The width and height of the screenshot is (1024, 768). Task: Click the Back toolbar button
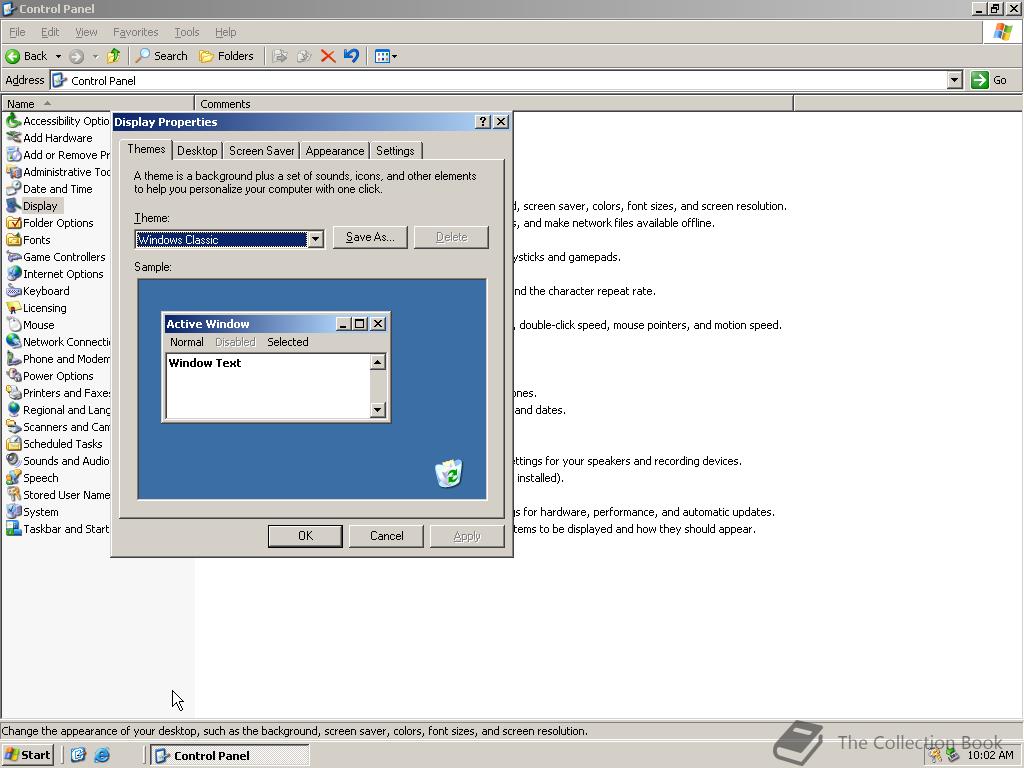[27, 56]
